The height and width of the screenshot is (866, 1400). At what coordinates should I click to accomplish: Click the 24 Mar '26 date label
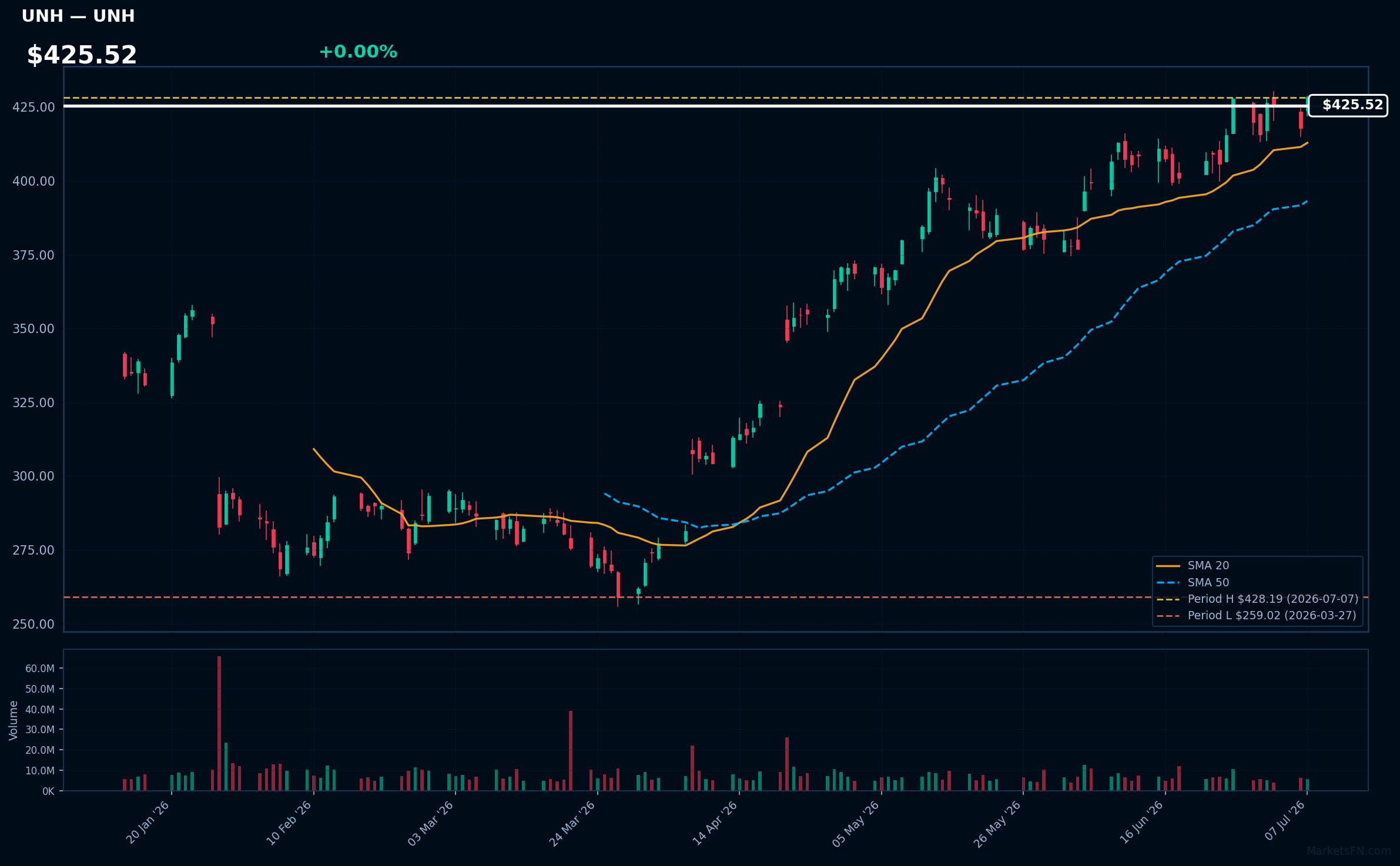[x=572, y=823]
